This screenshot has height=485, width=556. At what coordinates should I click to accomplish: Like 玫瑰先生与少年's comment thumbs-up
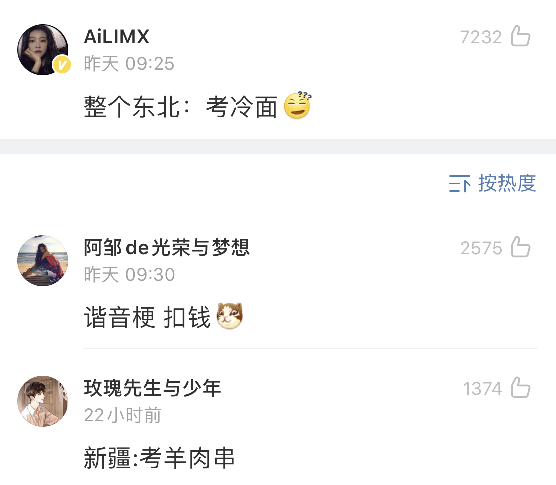pos(520,387)
